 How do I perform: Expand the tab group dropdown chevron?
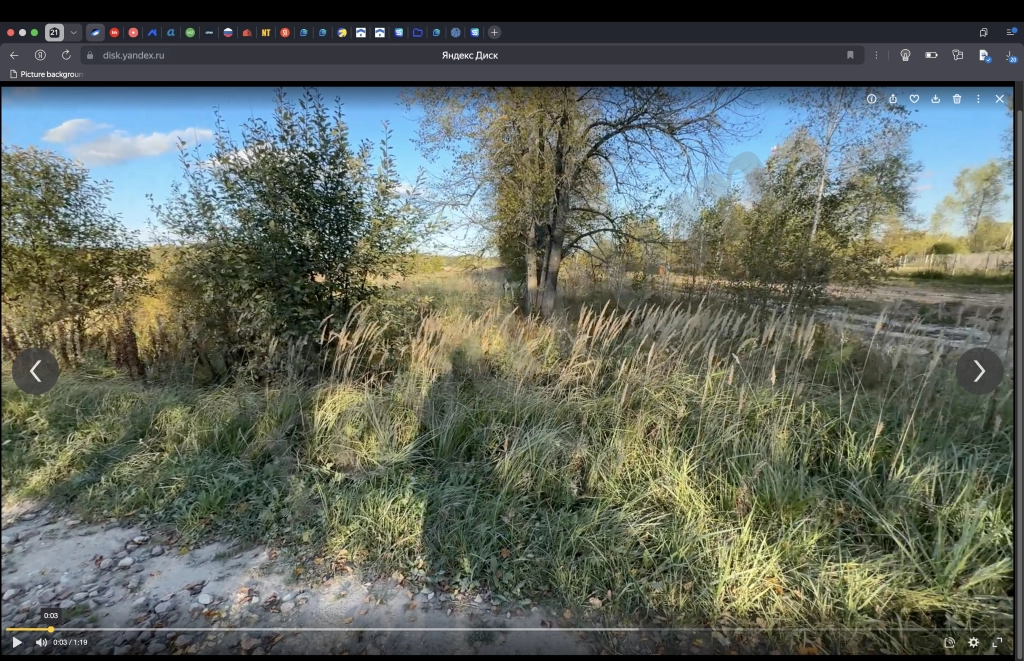click(x=74, y=32)
